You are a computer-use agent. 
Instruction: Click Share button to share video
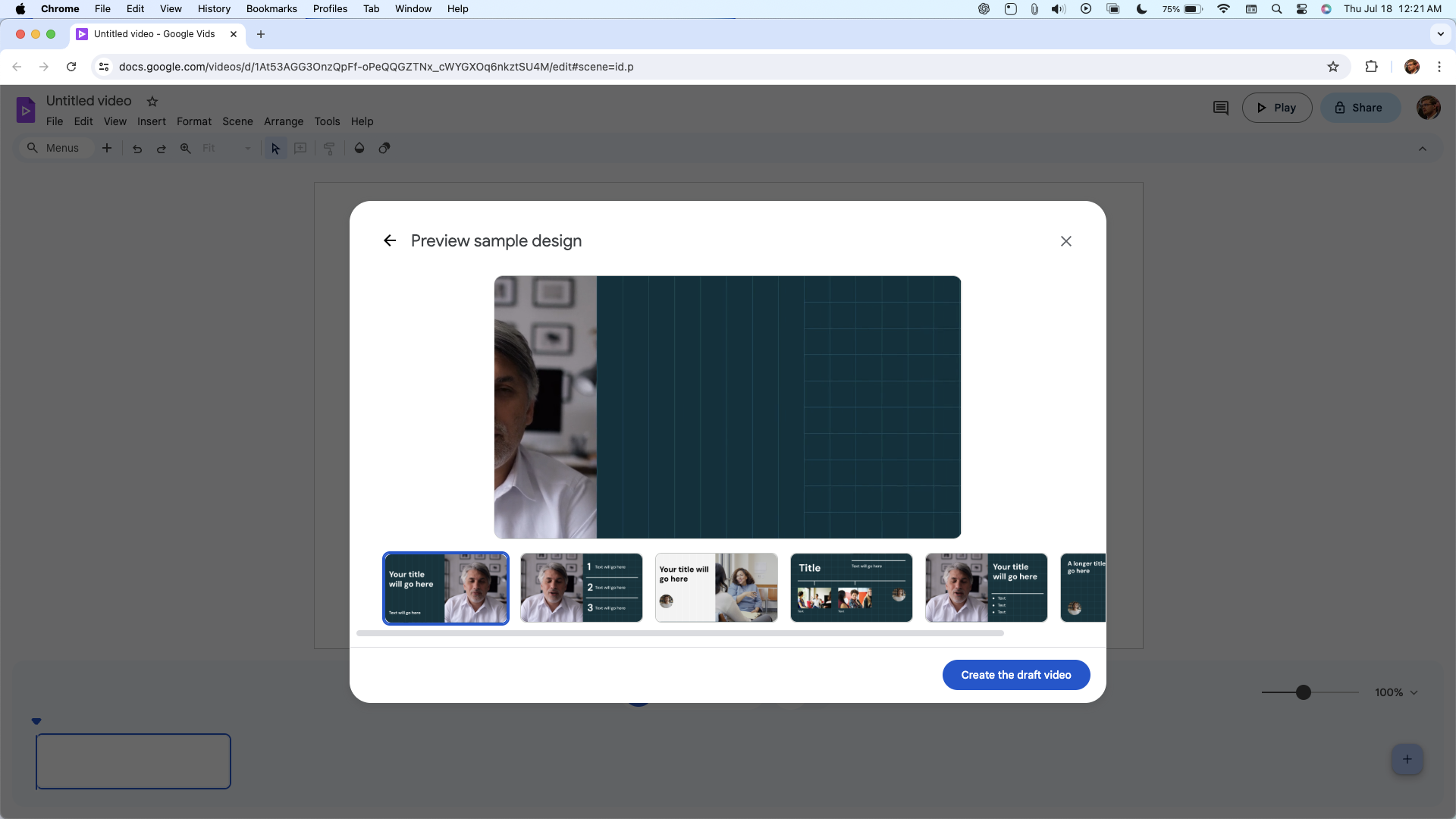[1358, 107]
